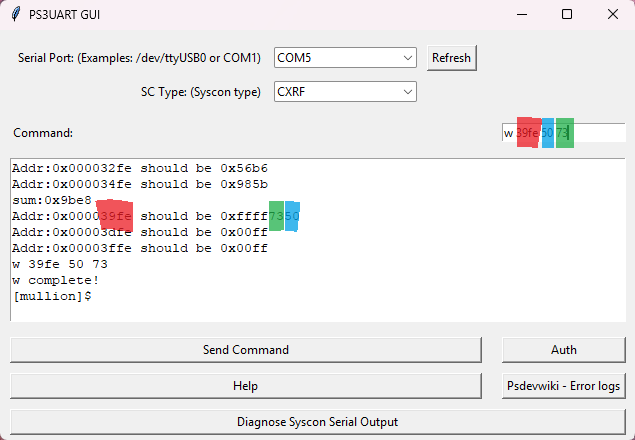Click the red highlight in the Command field

[x=528, y=132]
